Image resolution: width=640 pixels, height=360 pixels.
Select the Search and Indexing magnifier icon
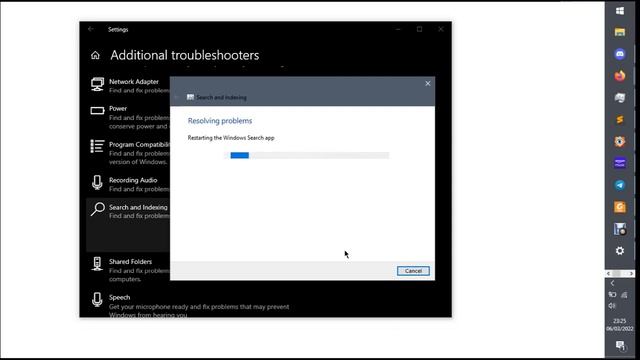pos(98,209)
